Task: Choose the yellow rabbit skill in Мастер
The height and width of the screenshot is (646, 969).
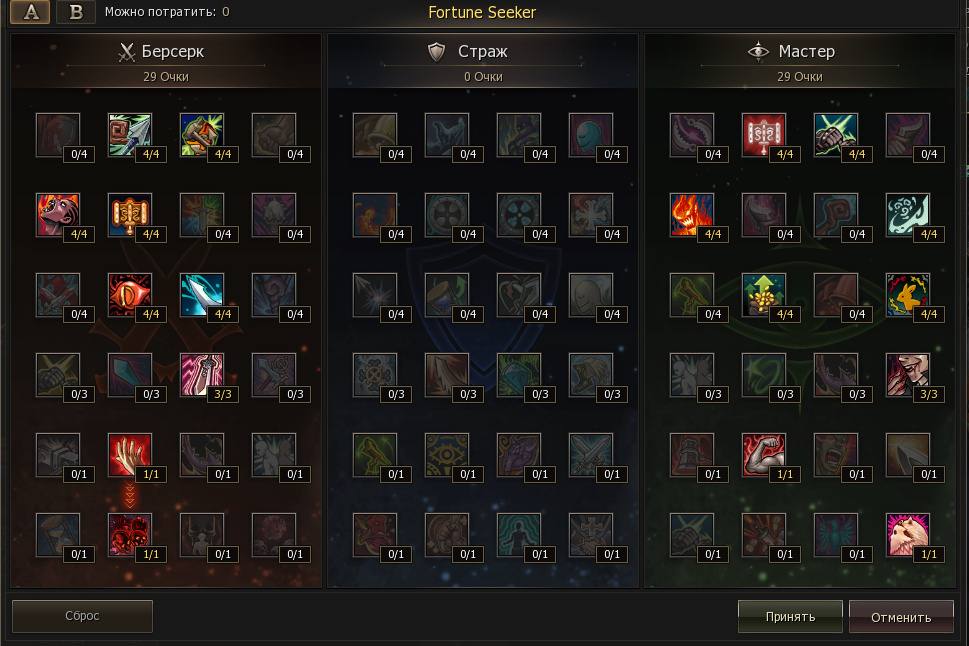Action: click(908, 295)
